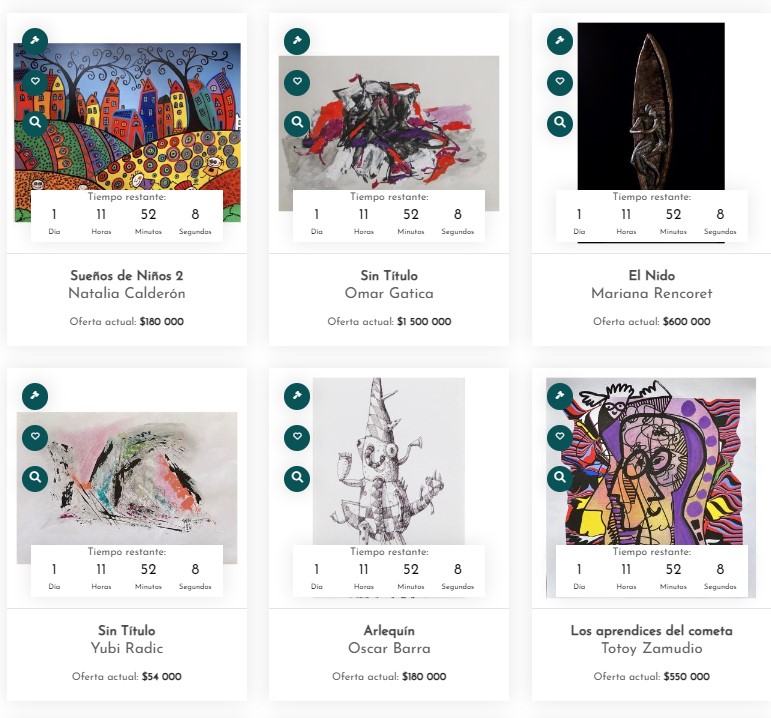Click the Arlequín drawing thumbnail
Screen dimensions: 771x718
pos(389,460)
